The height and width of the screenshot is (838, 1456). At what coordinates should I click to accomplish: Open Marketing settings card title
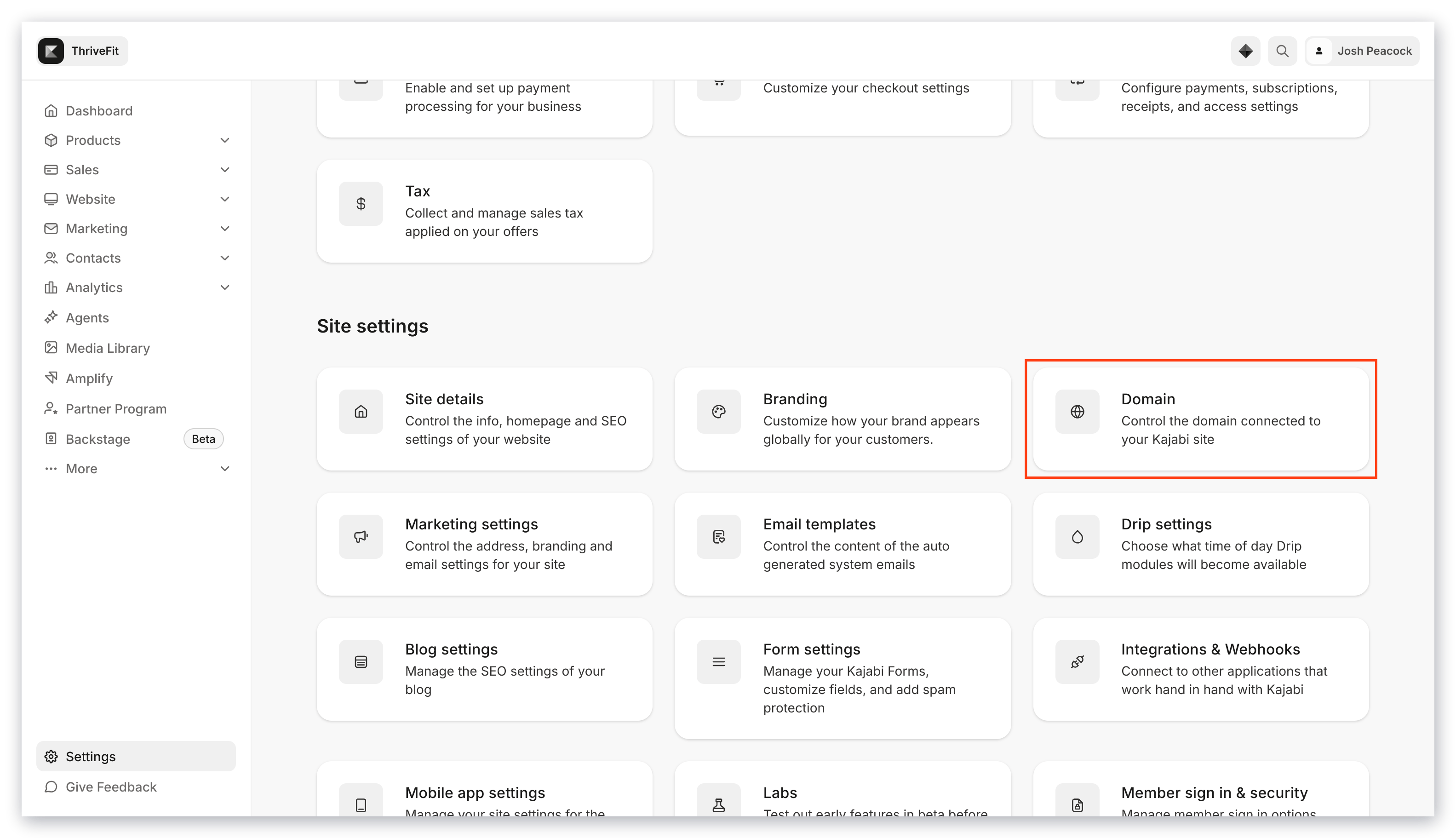pyautogui.click(x=471, y=524)
